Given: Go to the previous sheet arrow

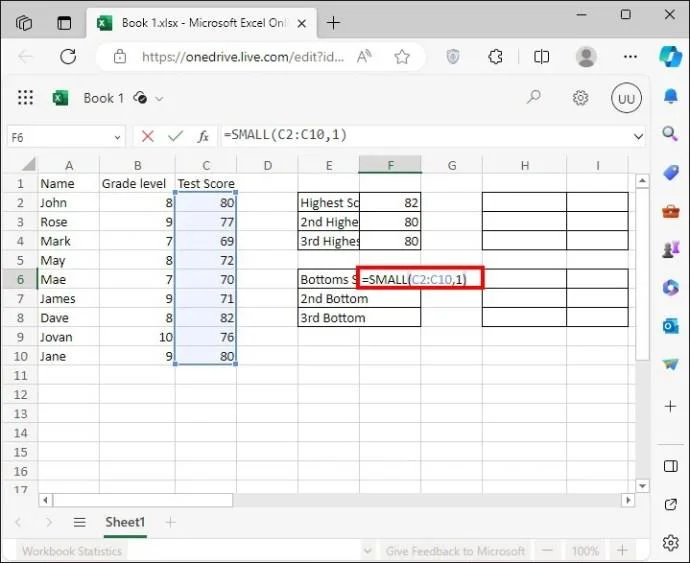Looking at the screenshot, I should point(18,523).
